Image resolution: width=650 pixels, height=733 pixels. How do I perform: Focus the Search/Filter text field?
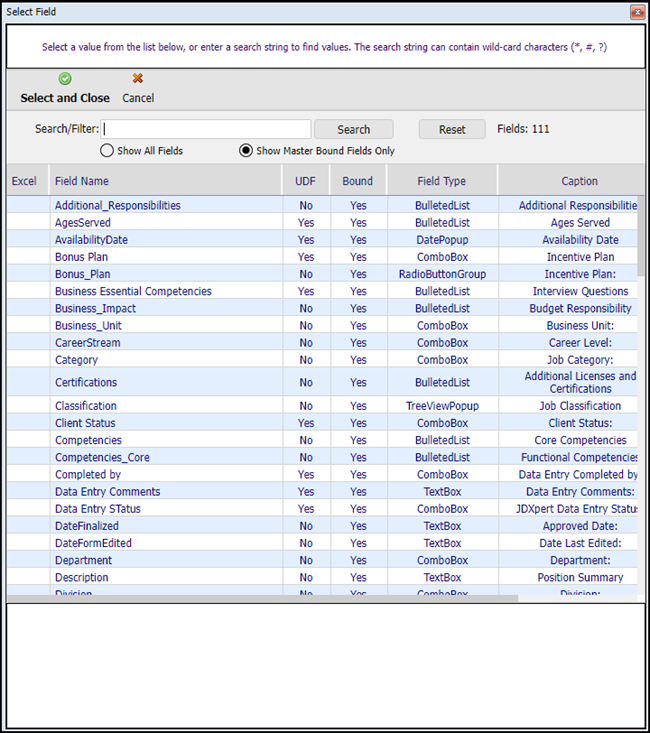[x=206, y=129]
